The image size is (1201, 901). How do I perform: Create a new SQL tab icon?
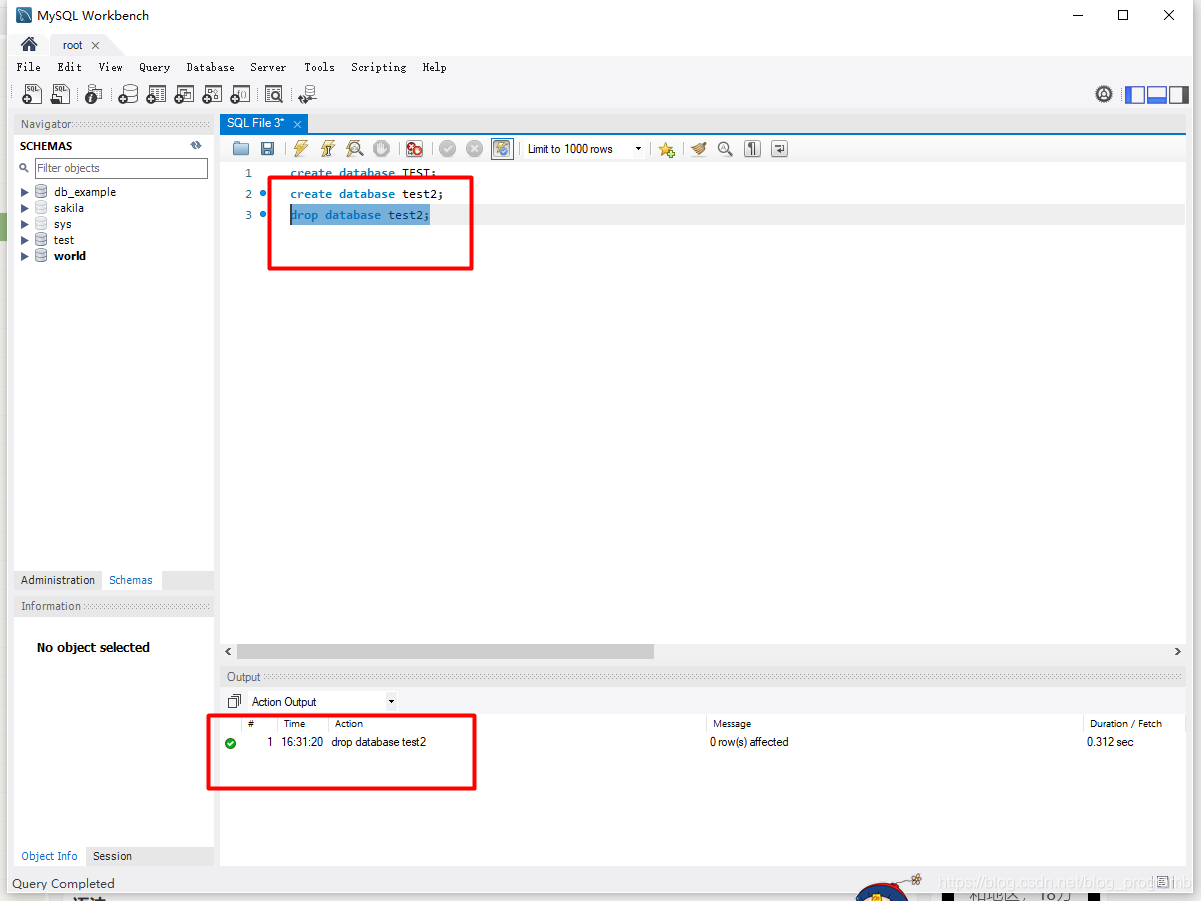(32, 94)
